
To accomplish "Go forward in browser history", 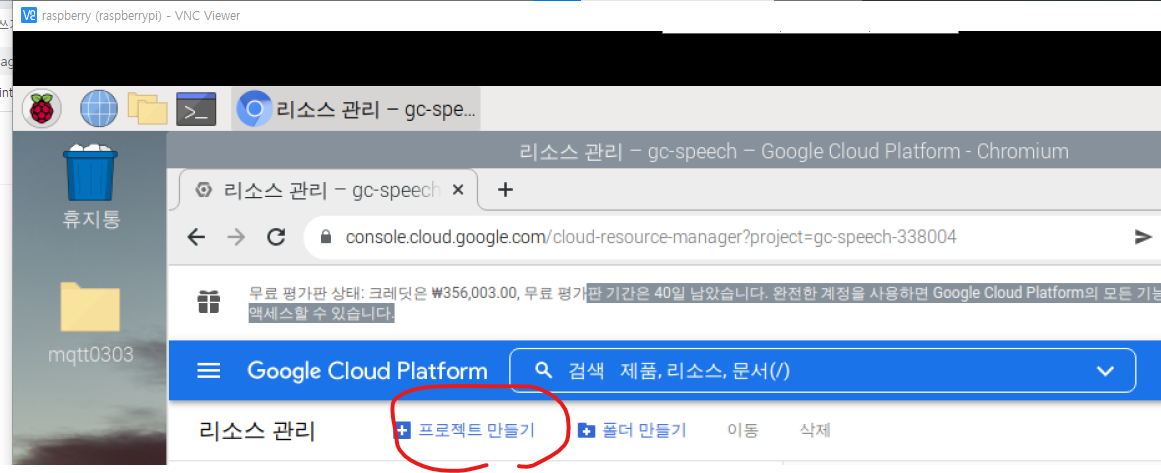I will point(235,237).
